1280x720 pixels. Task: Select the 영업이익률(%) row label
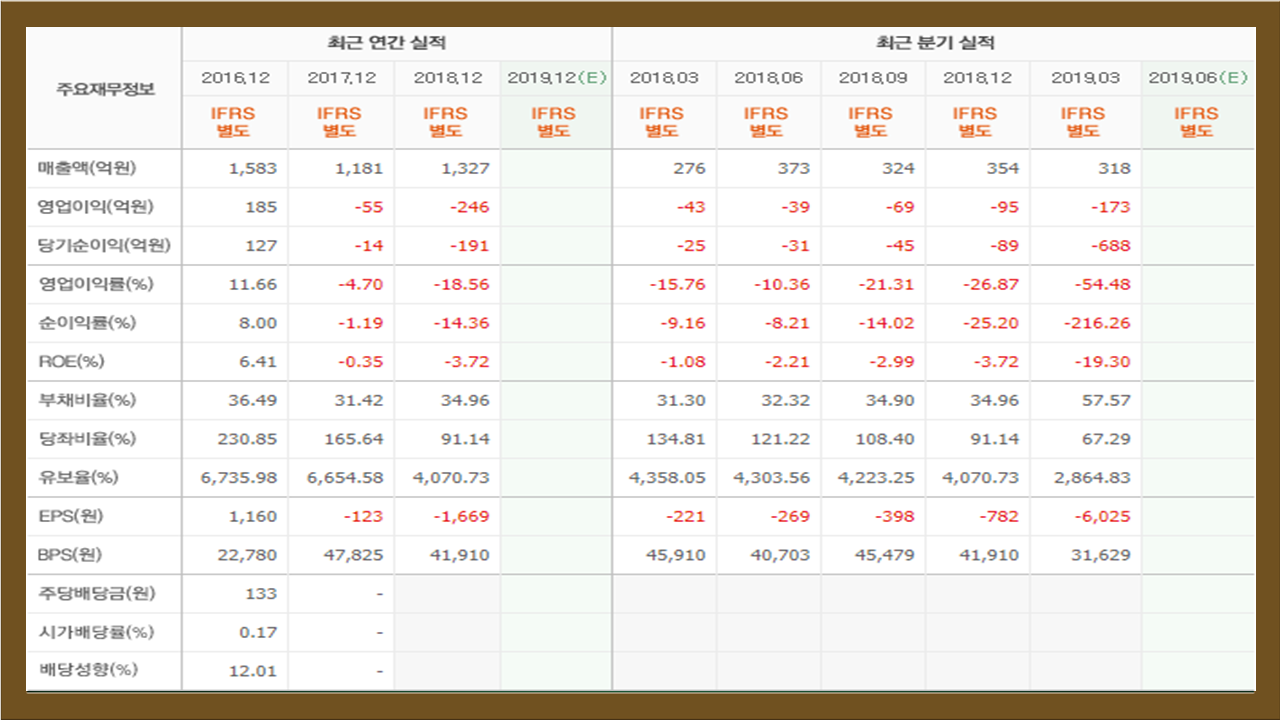click(x=96, y=284)
